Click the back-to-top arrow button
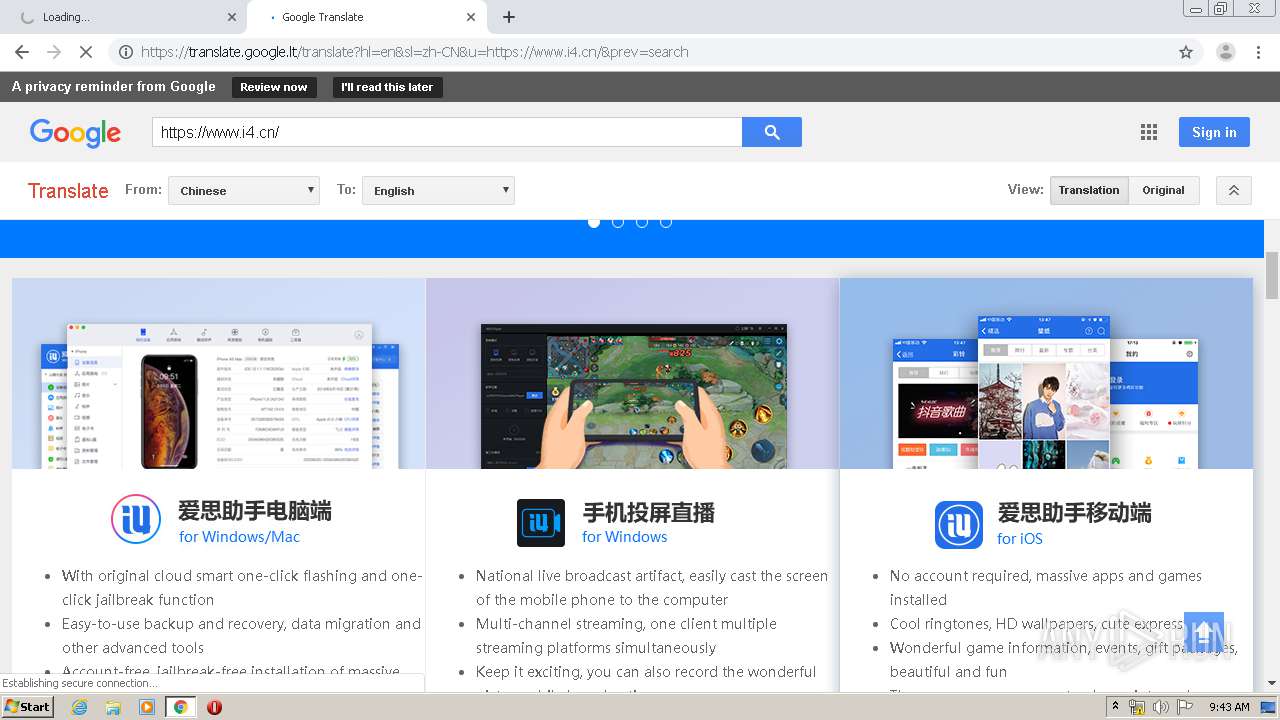1280x720 pixels. (x=1204, y=632)
